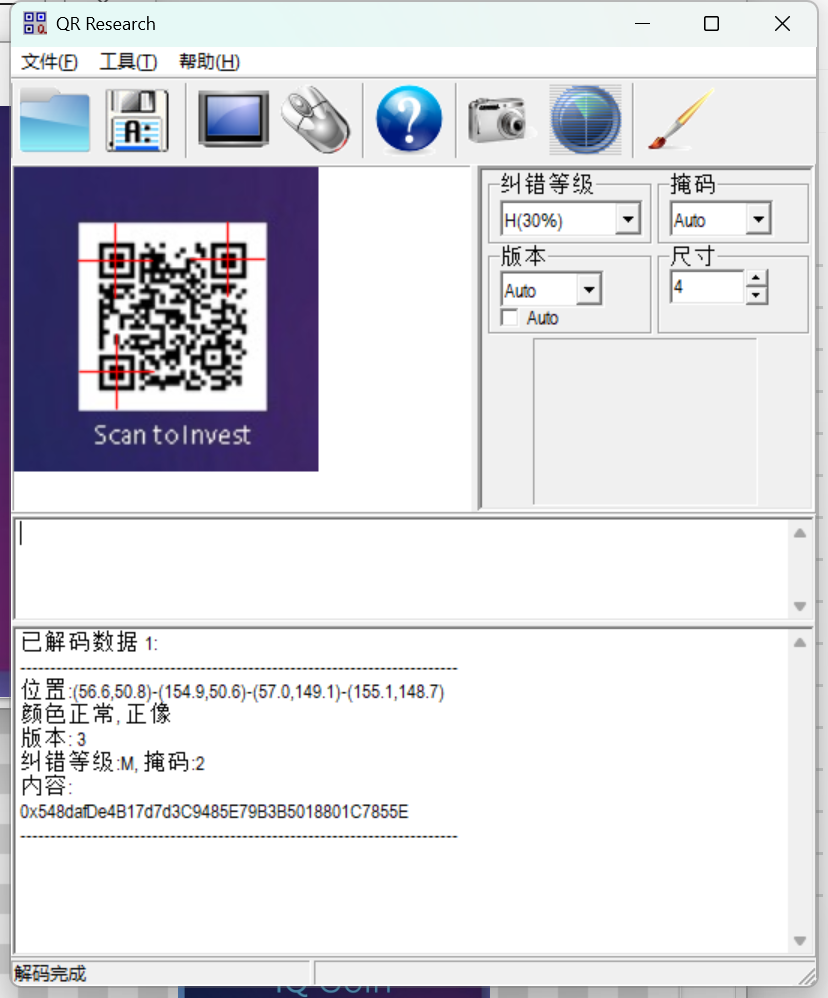The width and height of the screenshot is (828, 998).
Task: Expand the 纠错等级 H(30%) dropdown
Action: [x=628, y=220]
